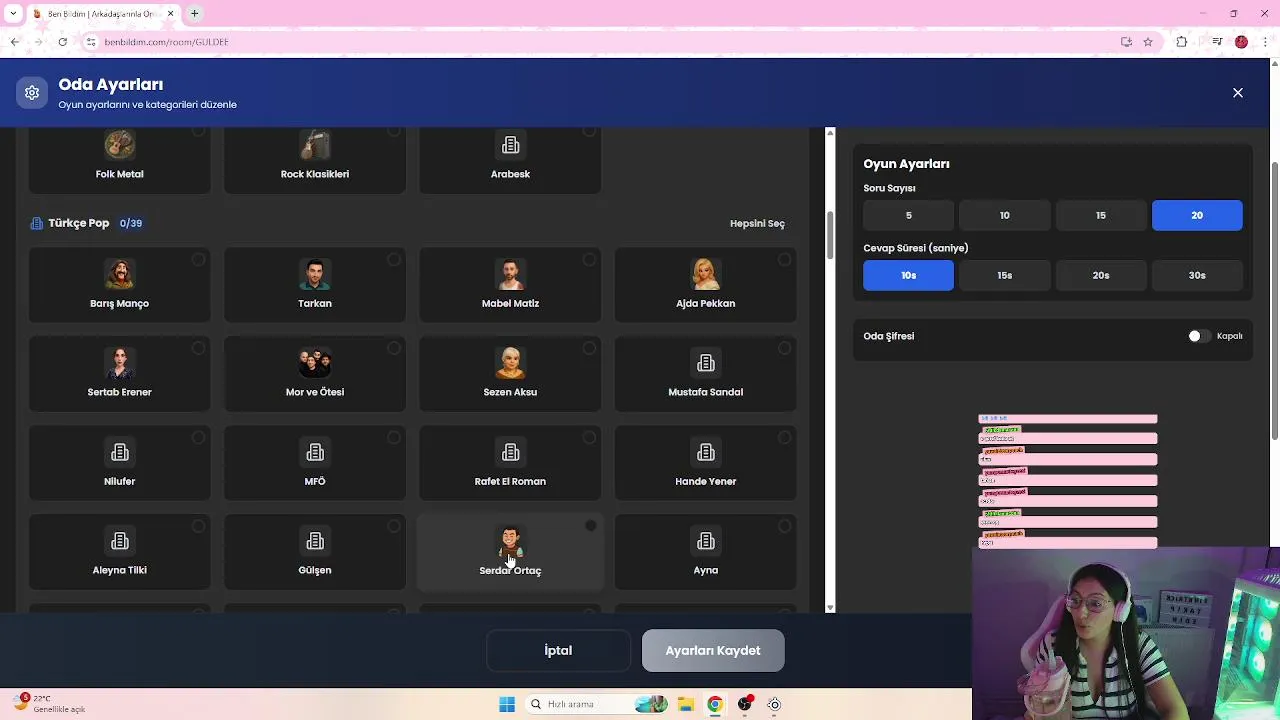This screenshot has height=720, width=1280.
Task: Select the Sertab Erener avatar
Action: click(119, 363)
